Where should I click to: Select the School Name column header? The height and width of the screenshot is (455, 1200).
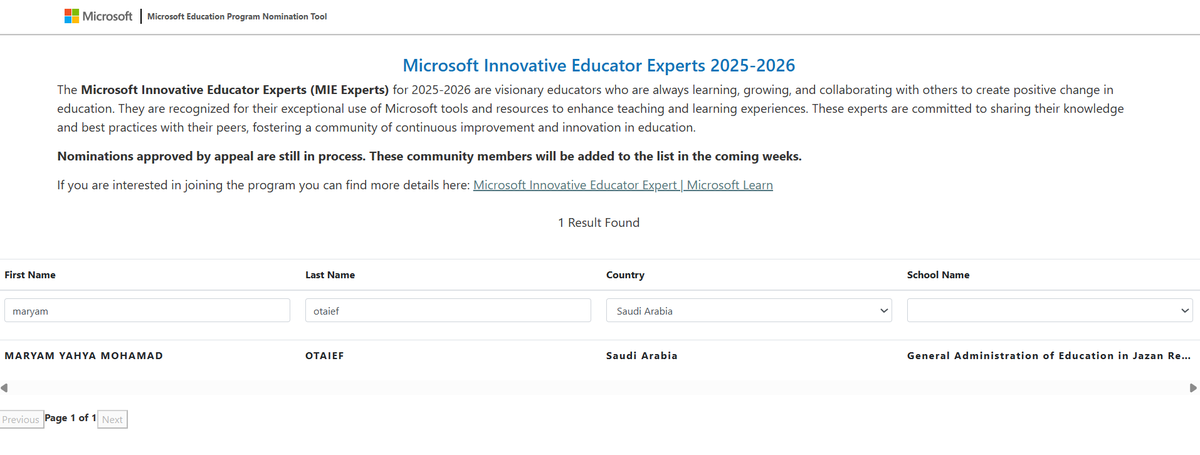(938, 274)
